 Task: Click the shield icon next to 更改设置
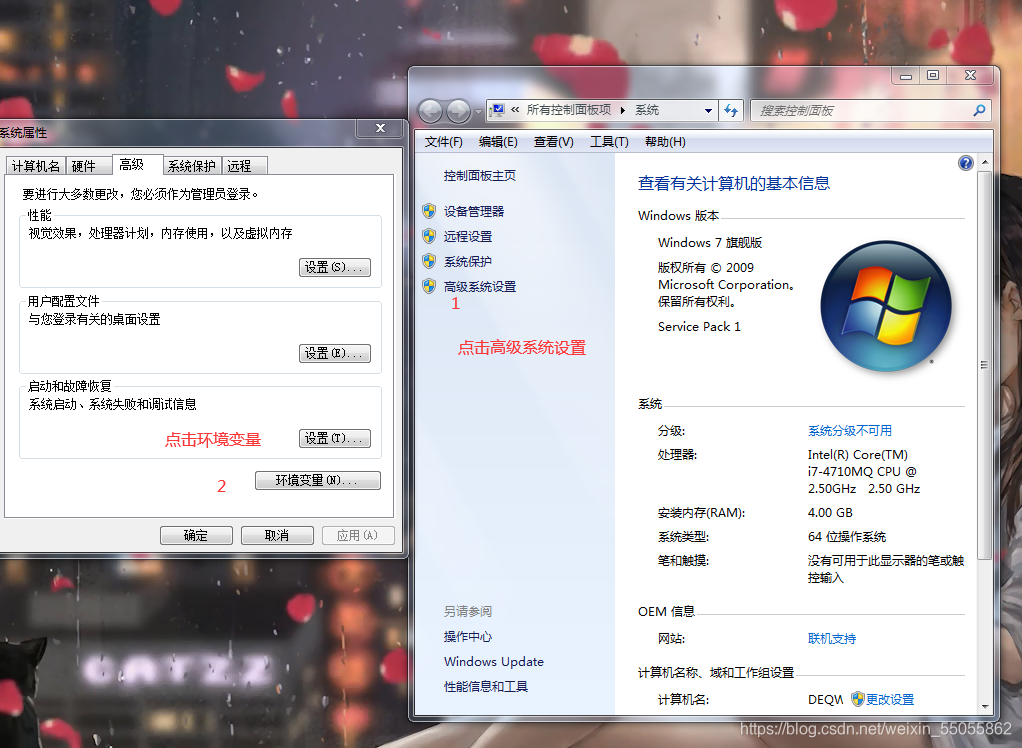pyautogui.click(x=857, y=699)
